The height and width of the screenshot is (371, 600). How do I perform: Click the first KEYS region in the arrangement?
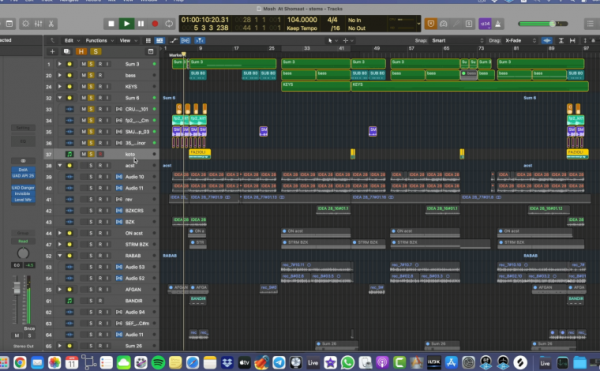click(316, 86)
